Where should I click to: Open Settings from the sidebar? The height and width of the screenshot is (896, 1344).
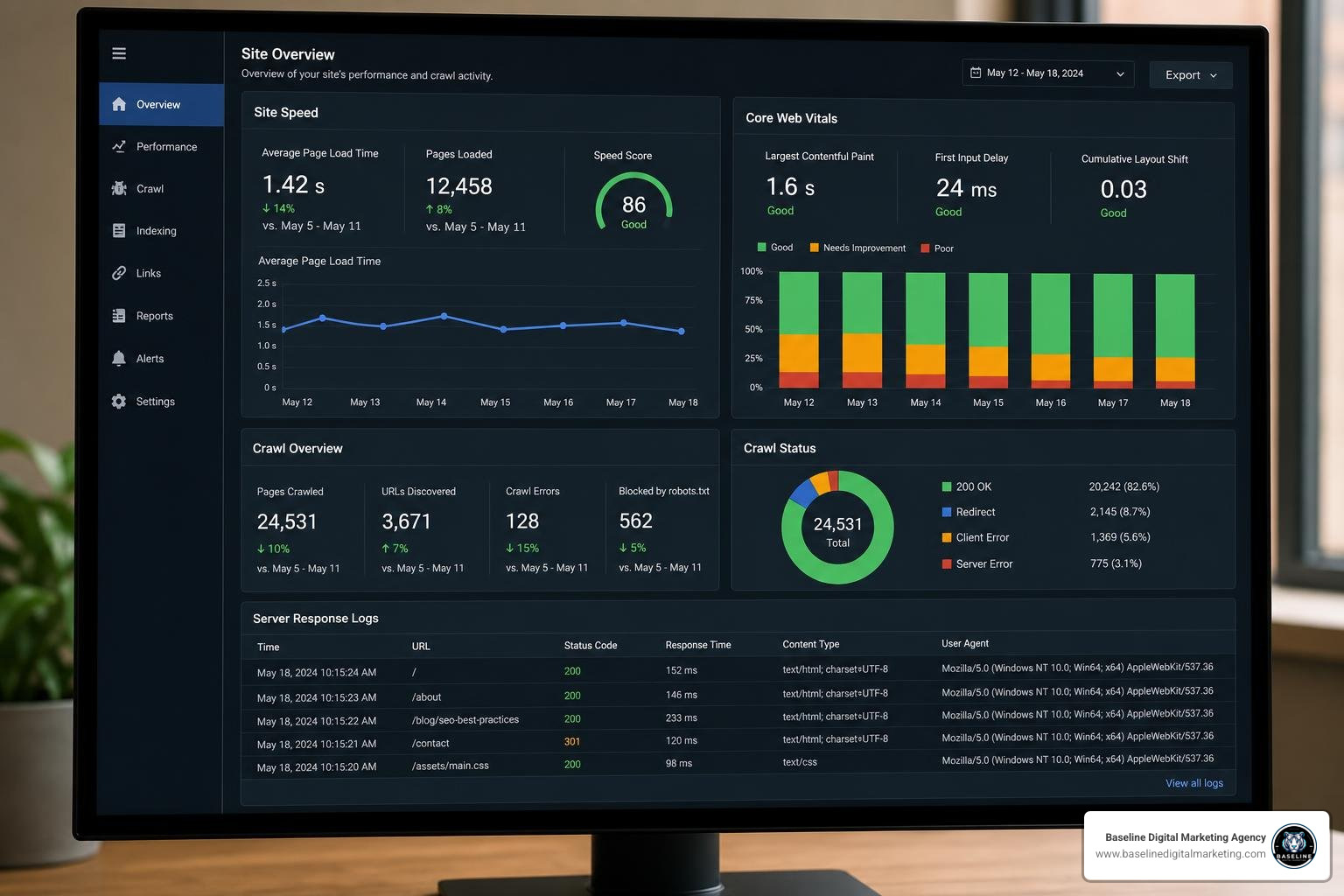(161, 401)
